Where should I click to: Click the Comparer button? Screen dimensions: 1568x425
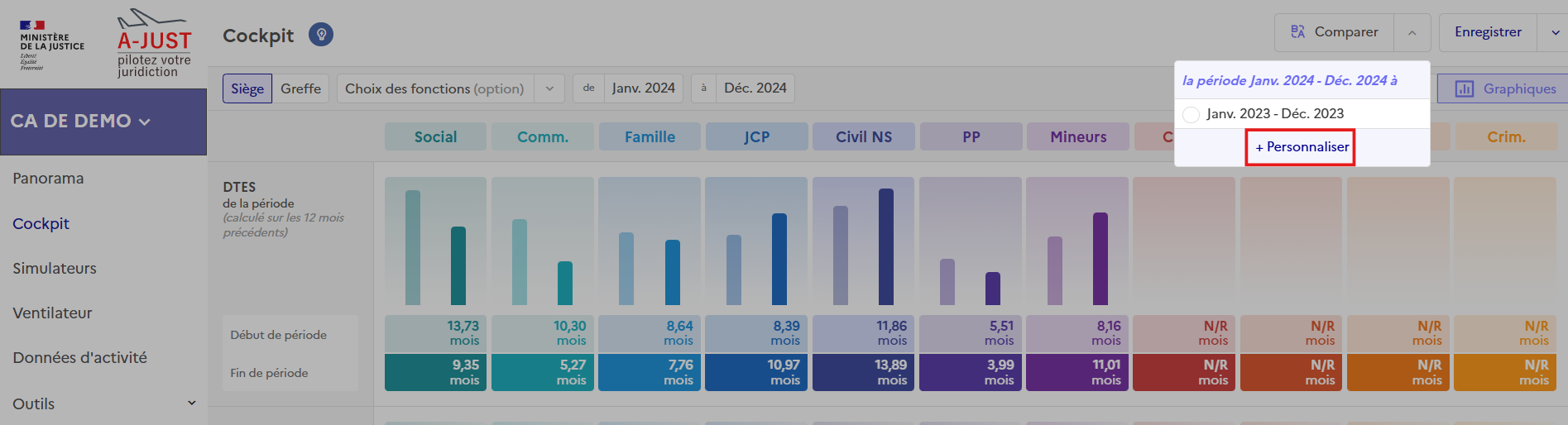point(1334,32)
